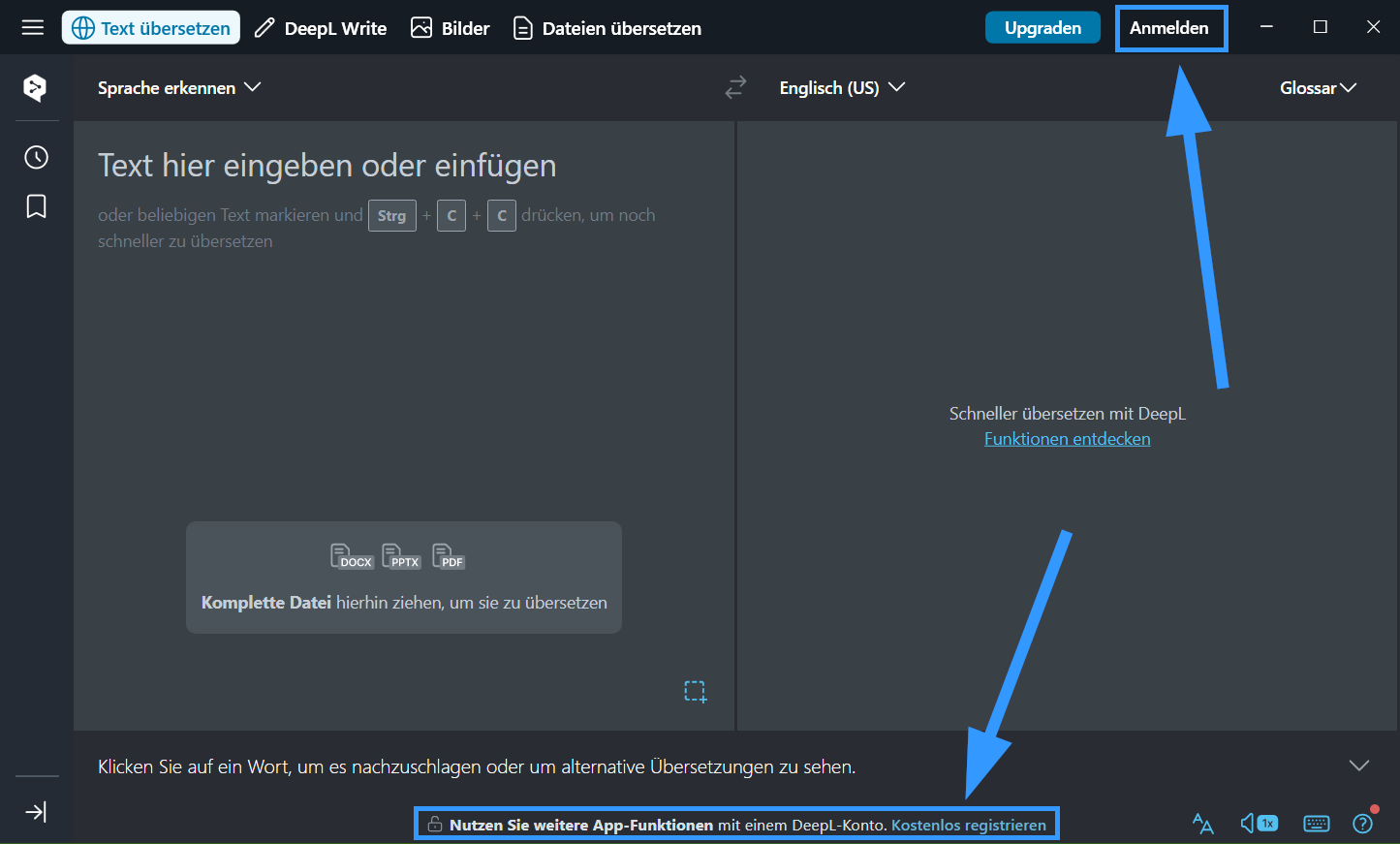Expand the word lookup panel chevron
The height and width of the screenshot is (844, 1400).
(x=1359, y=766)
